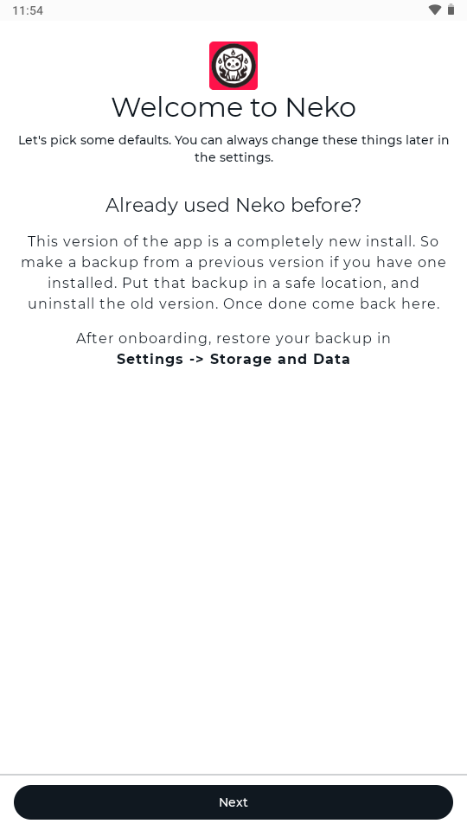Click the "the settings." line under the subtitle
This screenshot has height=830, width=467.
(x=234, y=158)
